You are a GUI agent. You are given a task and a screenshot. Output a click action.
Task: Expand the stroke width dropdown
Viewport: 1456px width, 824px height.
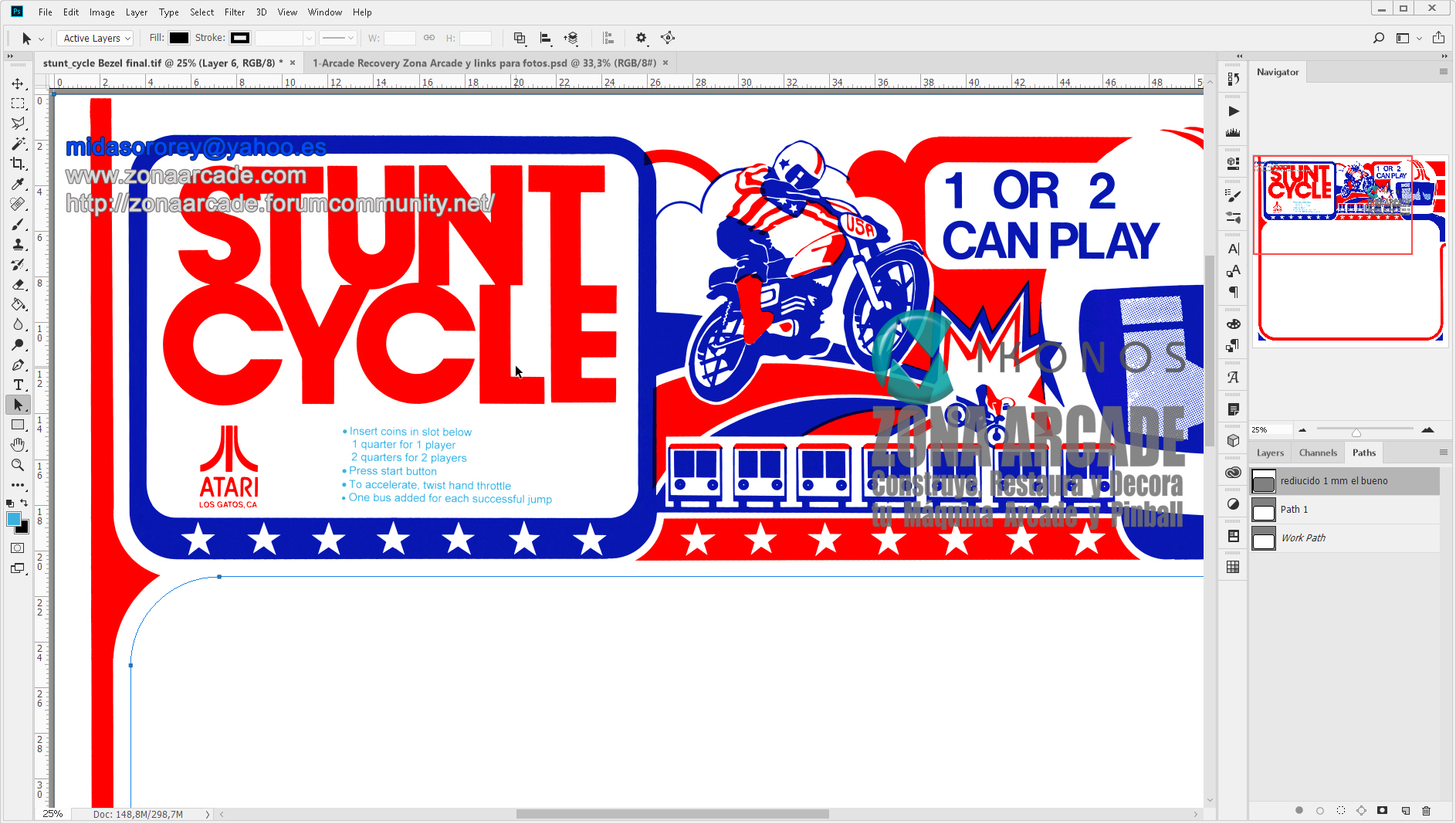coord(309,38)
